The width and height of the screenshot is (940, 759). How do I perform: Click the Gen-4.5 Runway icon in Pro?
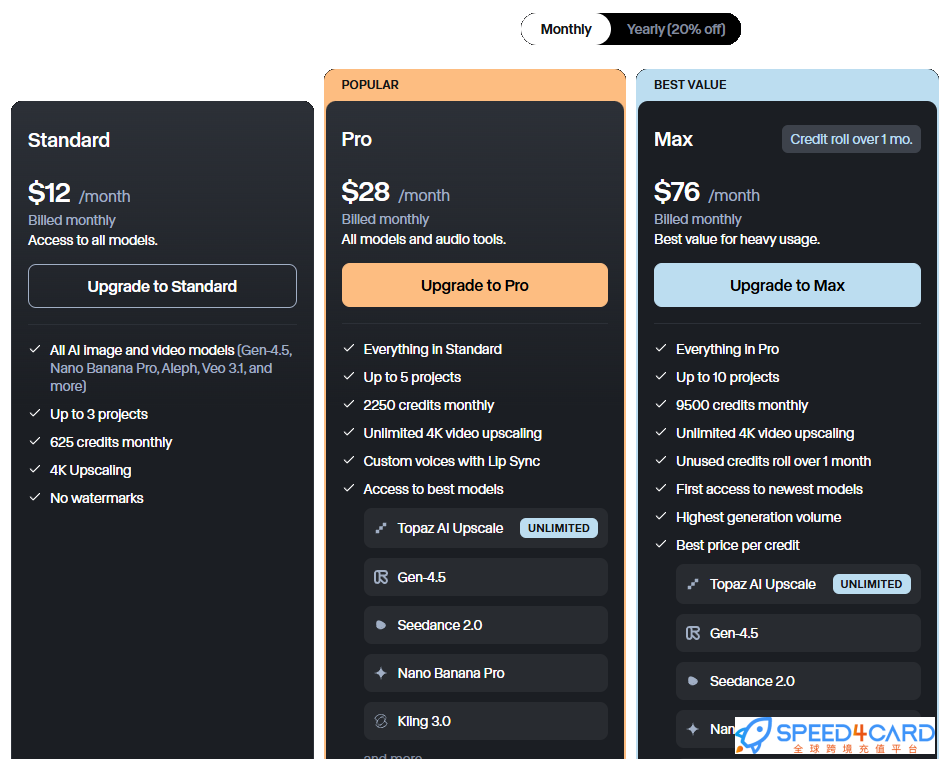[381, 577]
